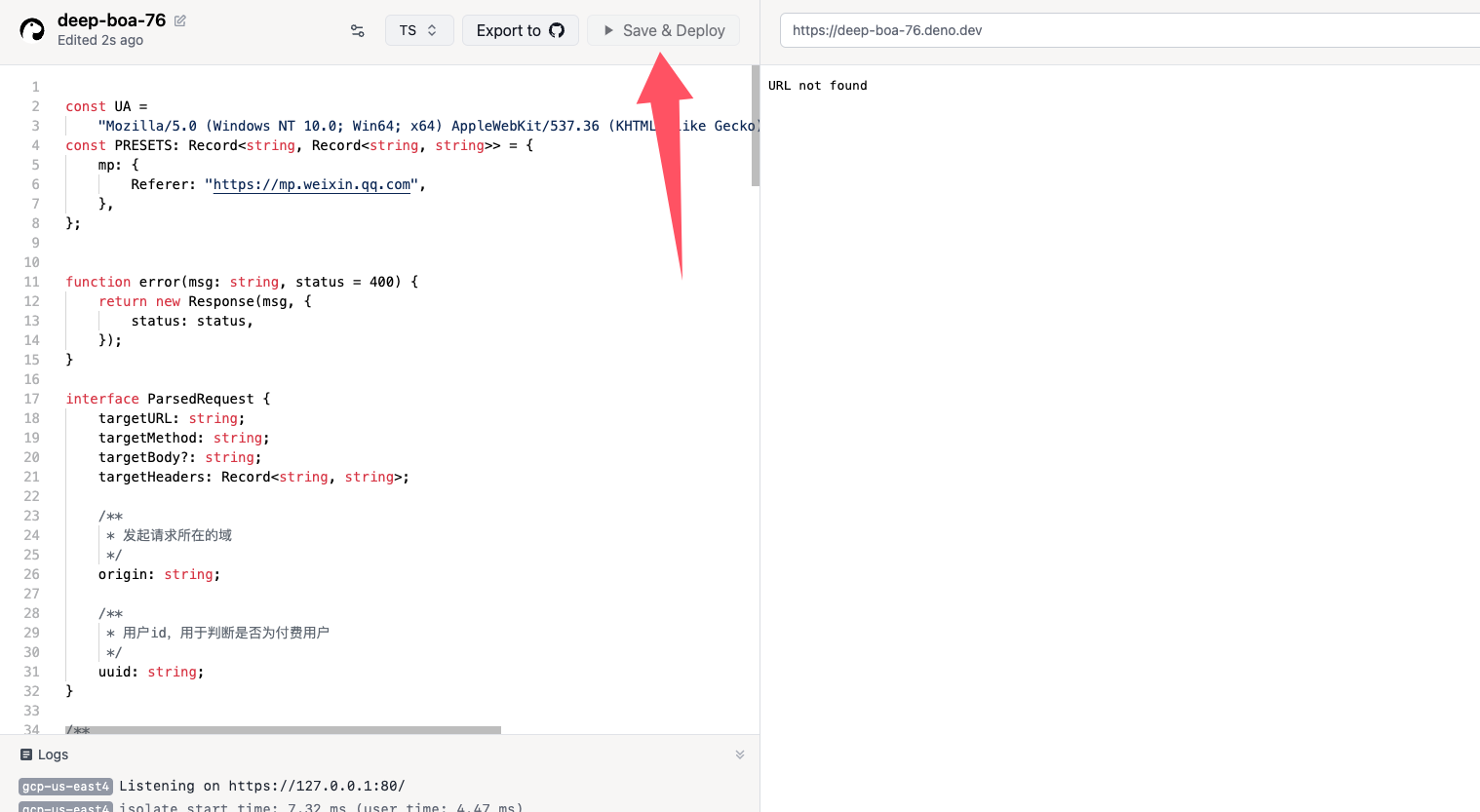
Task: Place cursor on the function error line
Action: tap(242, 282)
